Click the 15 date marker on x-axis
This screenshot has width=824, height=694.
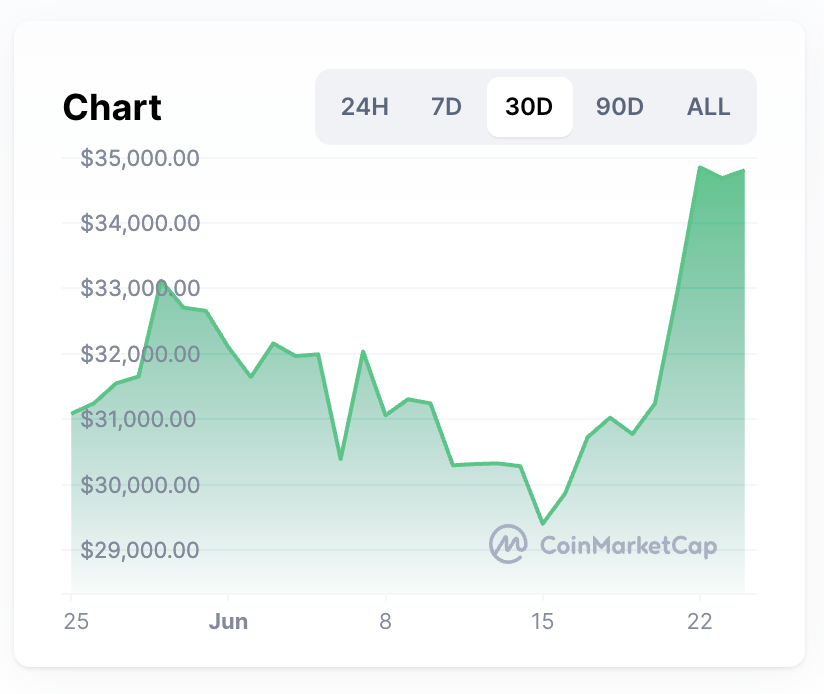(x=543, y=621)
